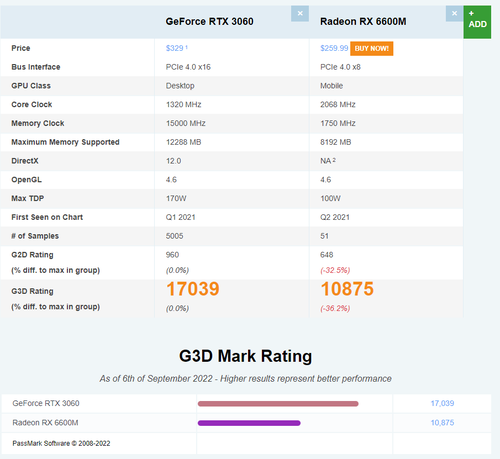Click the large 10875 G3D rating
This screenshot has height=459, width=500.
[347, 289]
